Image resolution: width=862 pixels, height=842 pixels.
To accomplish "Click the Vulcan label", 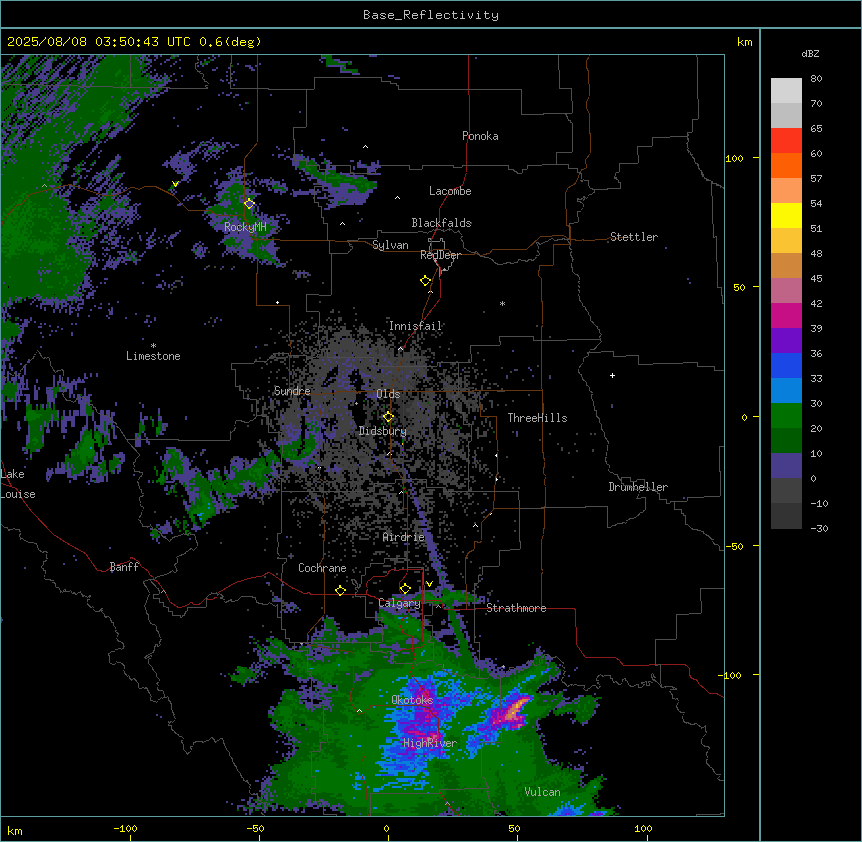I will point(543,792).
